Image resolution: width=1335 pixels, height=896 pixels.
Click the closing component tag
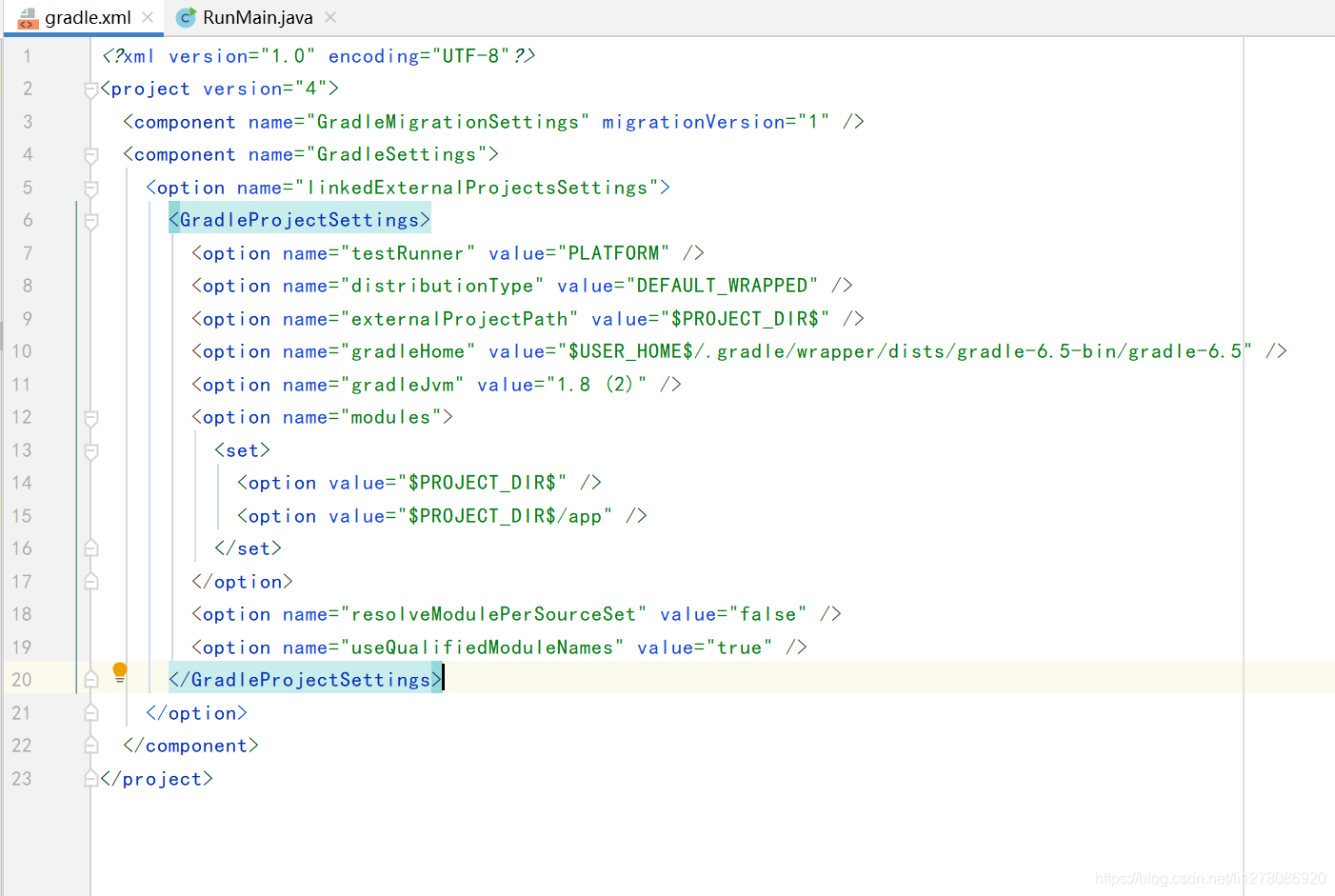click(191, 746)
